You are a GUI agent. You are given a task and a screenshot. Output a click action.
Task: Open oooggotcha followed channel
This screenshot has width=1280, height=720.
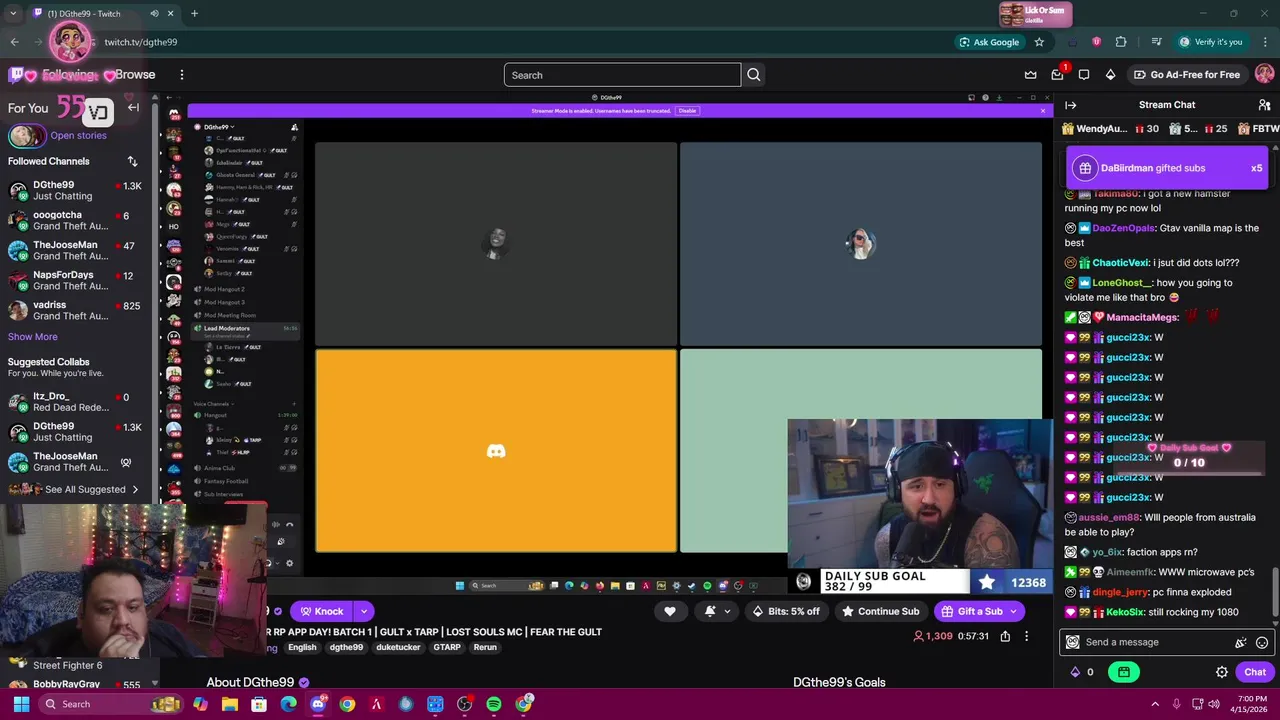(78, 220)
